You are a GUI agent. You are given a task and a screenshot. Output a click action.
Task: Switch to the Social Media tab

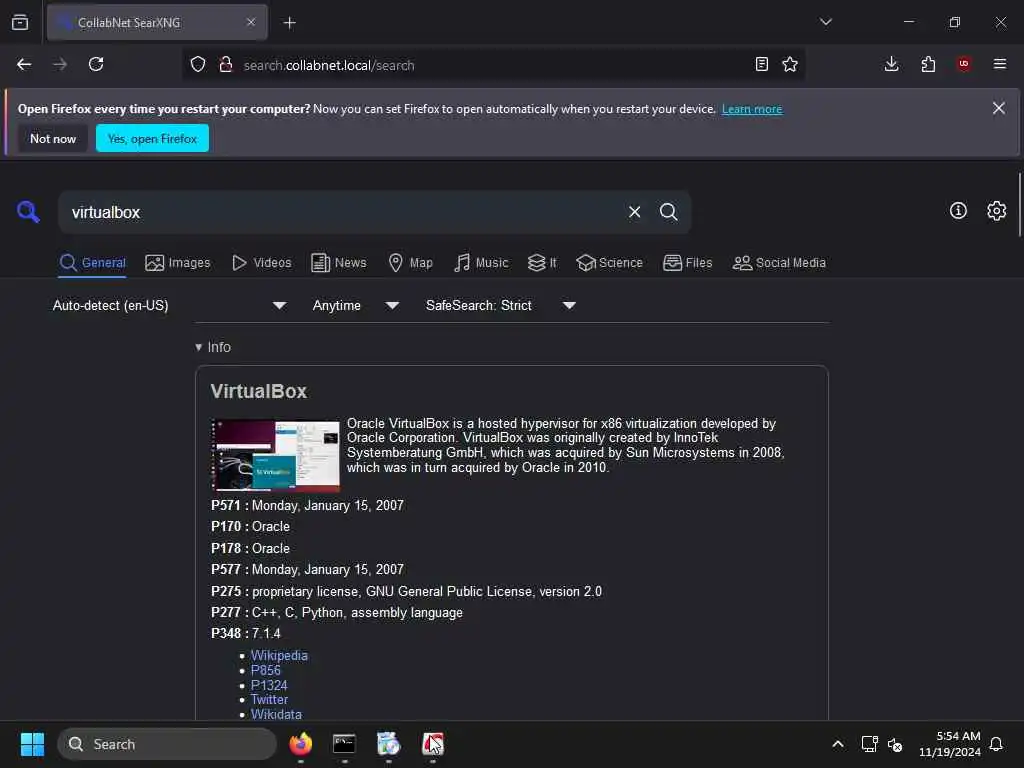coord(779,263)
